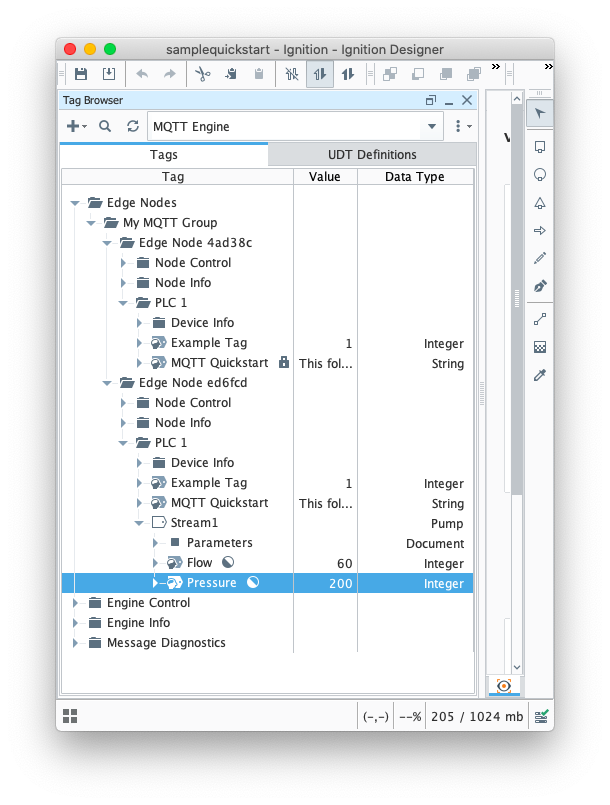Expand the Parameters node
Image resolution: width=610 pixels, height=805 pixels.
click(155, 543)
